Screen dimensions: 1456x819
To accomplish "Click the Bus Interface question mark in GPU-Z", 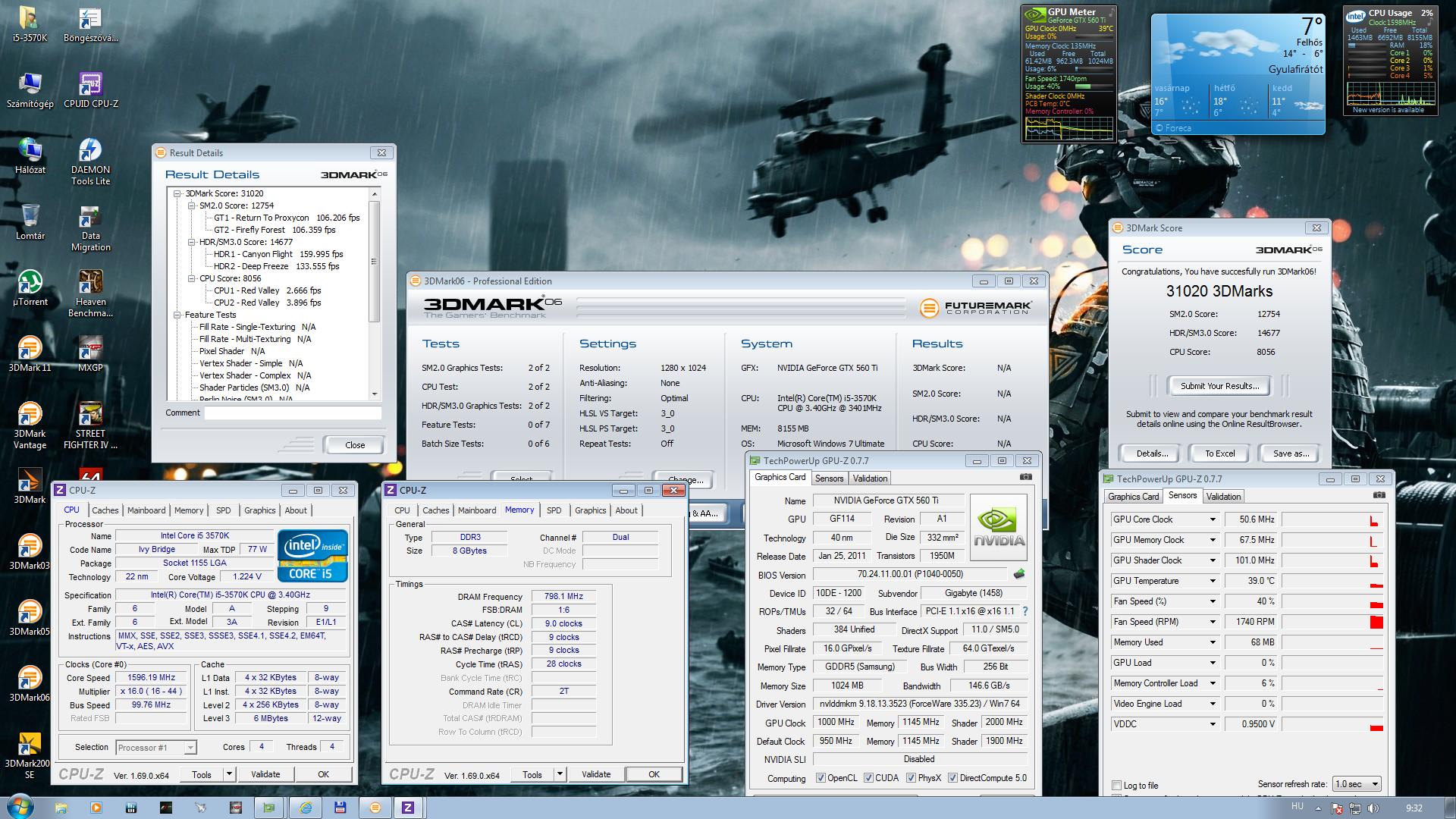I will (1025, 611).
